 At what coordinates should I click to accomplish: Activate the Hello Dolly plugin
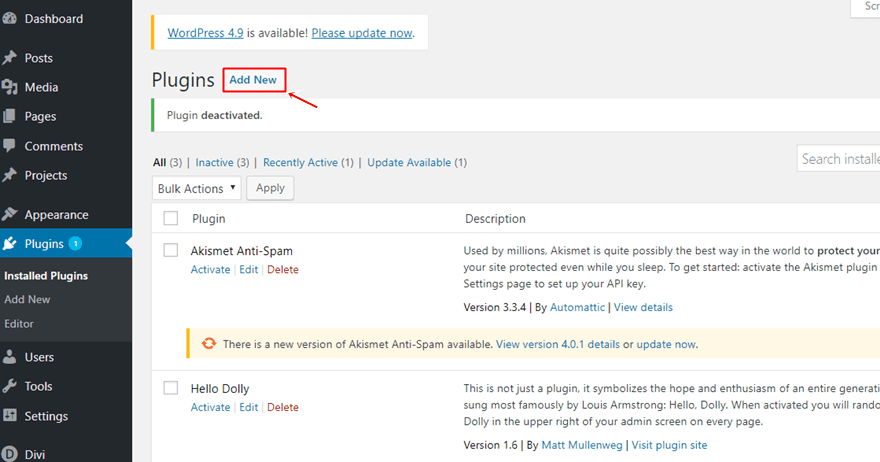(x=210, y=407)
